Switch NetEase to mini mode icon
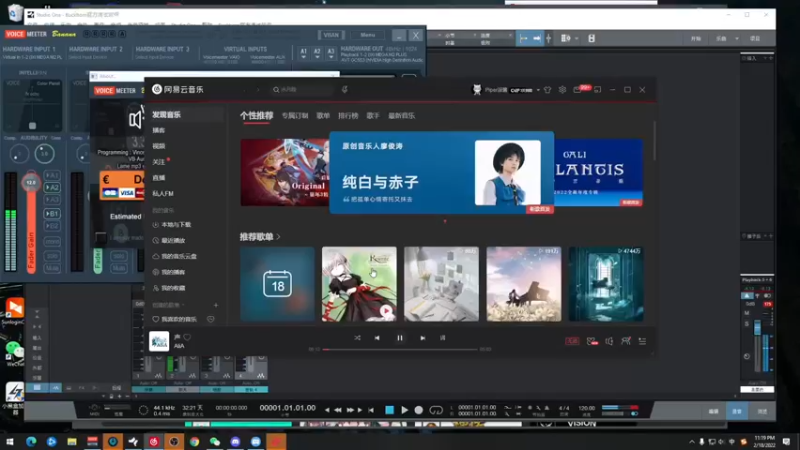Viewport: 800px width, 450px height. (597, 90)
